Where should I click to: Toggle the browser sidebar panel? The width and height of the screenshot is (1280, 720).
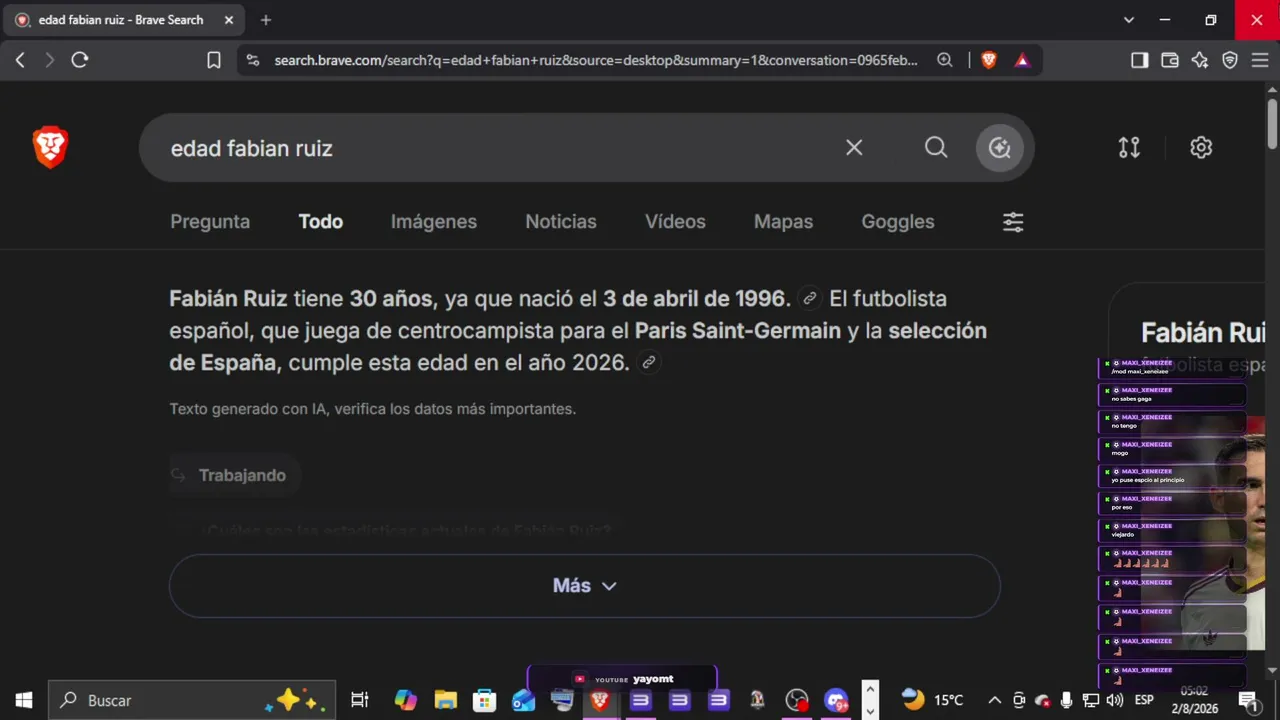1139,60
